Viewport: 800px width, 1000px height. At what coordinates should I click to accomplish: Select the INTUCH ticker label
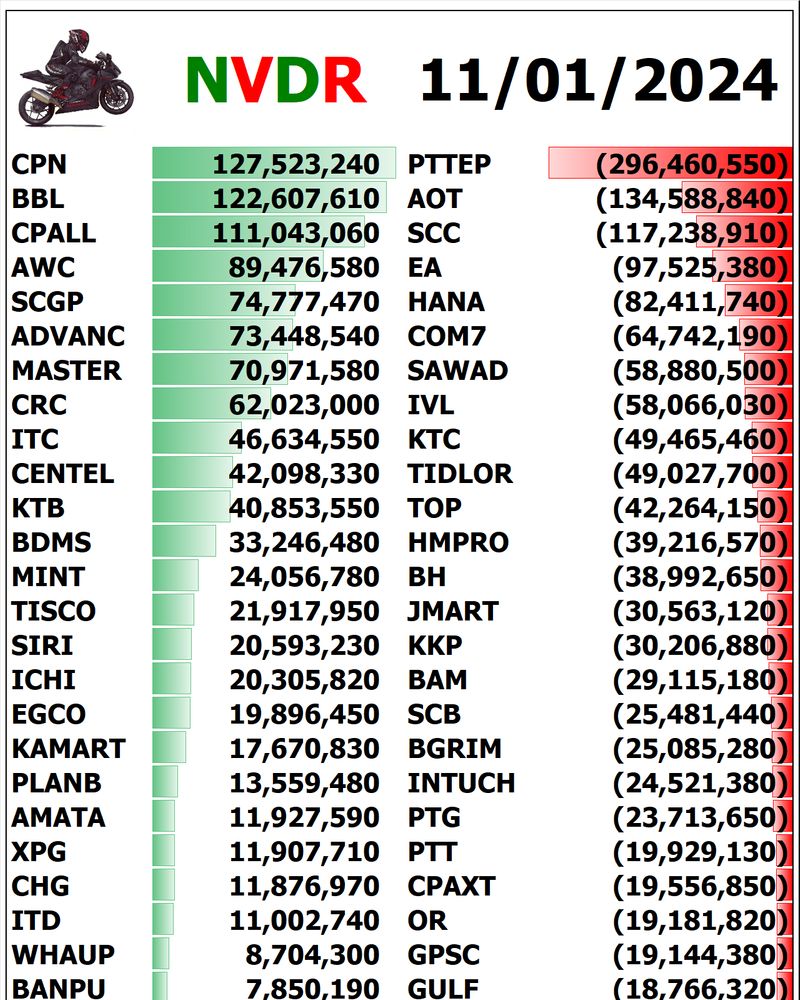tap(461, 782)
